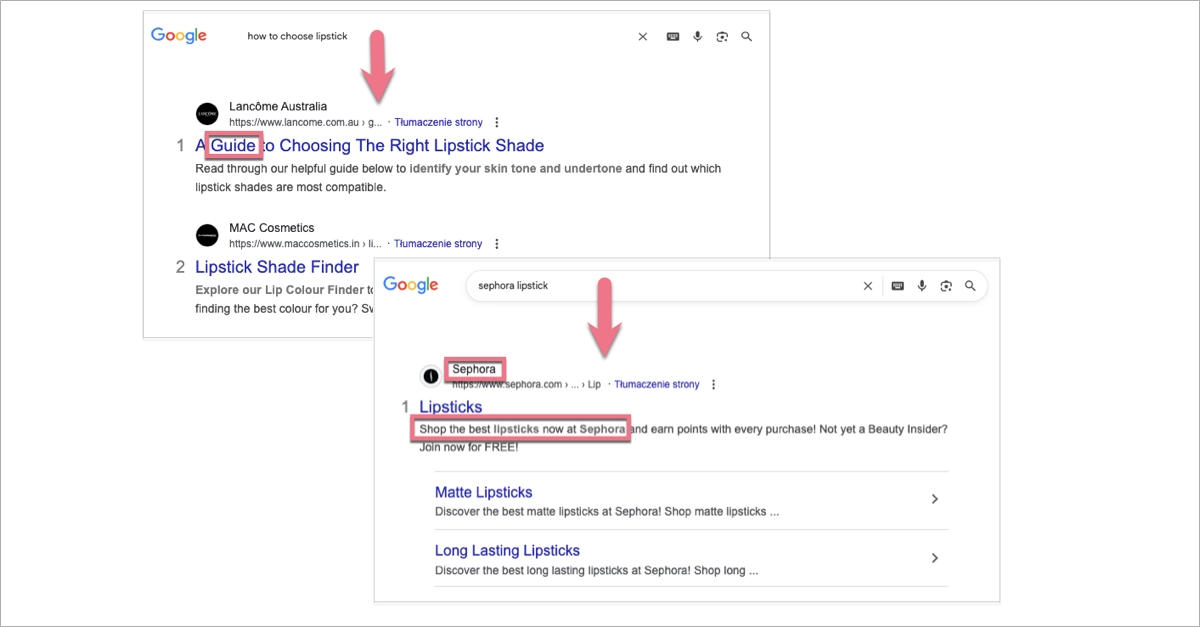The height and width of the screenshot is (627, 1200).
Task: Clear the 'sephora lipstick' query with the X
Action: [867, 285]
